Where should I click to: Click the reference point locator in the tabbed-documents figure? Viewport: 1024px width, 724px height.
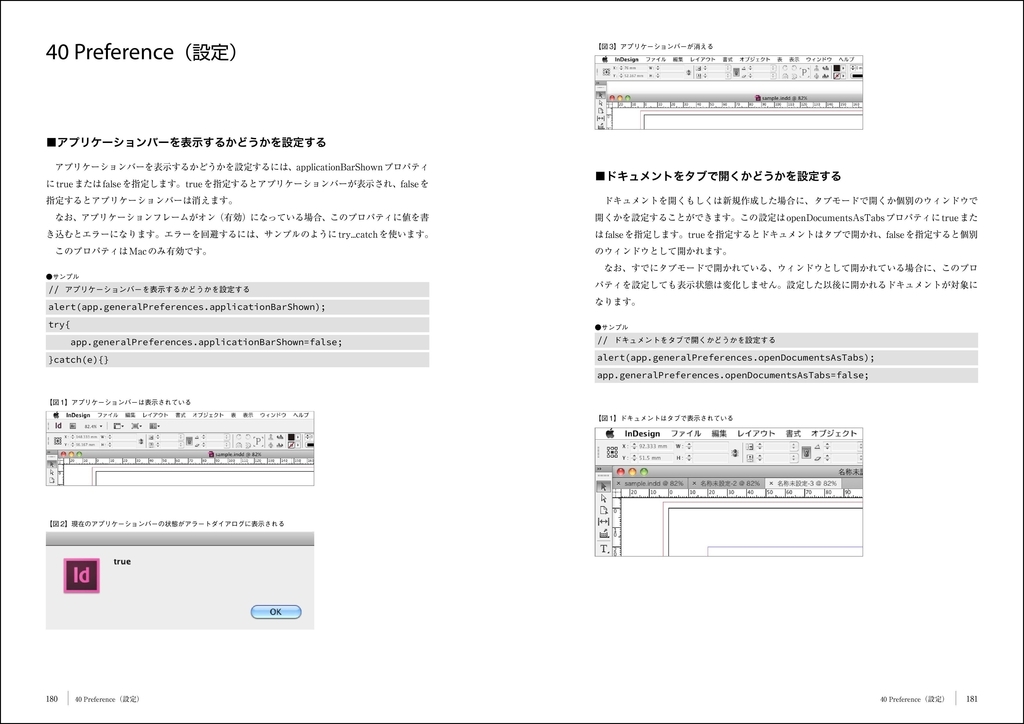(x=612, y=452)
